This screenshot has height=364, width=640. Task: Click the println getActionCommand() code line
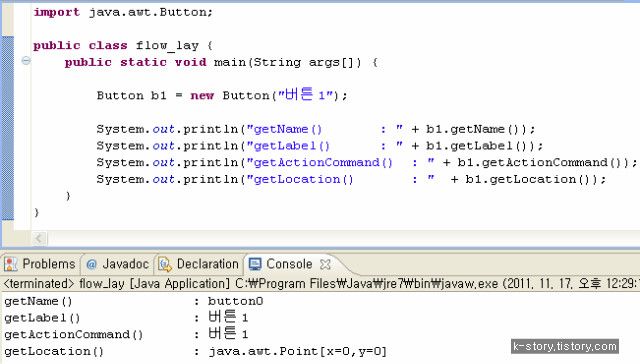coord(367,162)
